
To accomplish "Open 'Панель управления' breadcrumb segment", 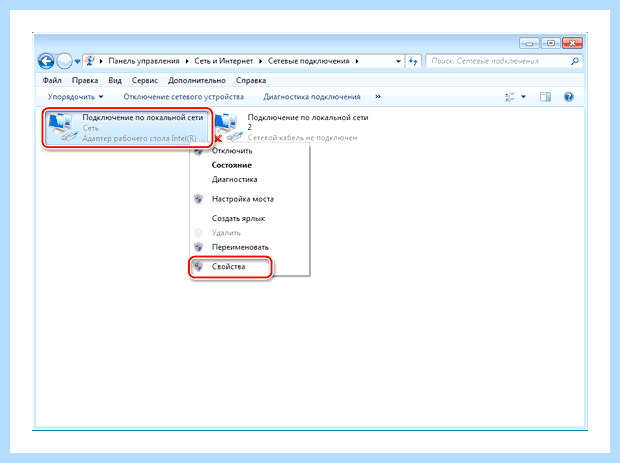I will point(144,61).
